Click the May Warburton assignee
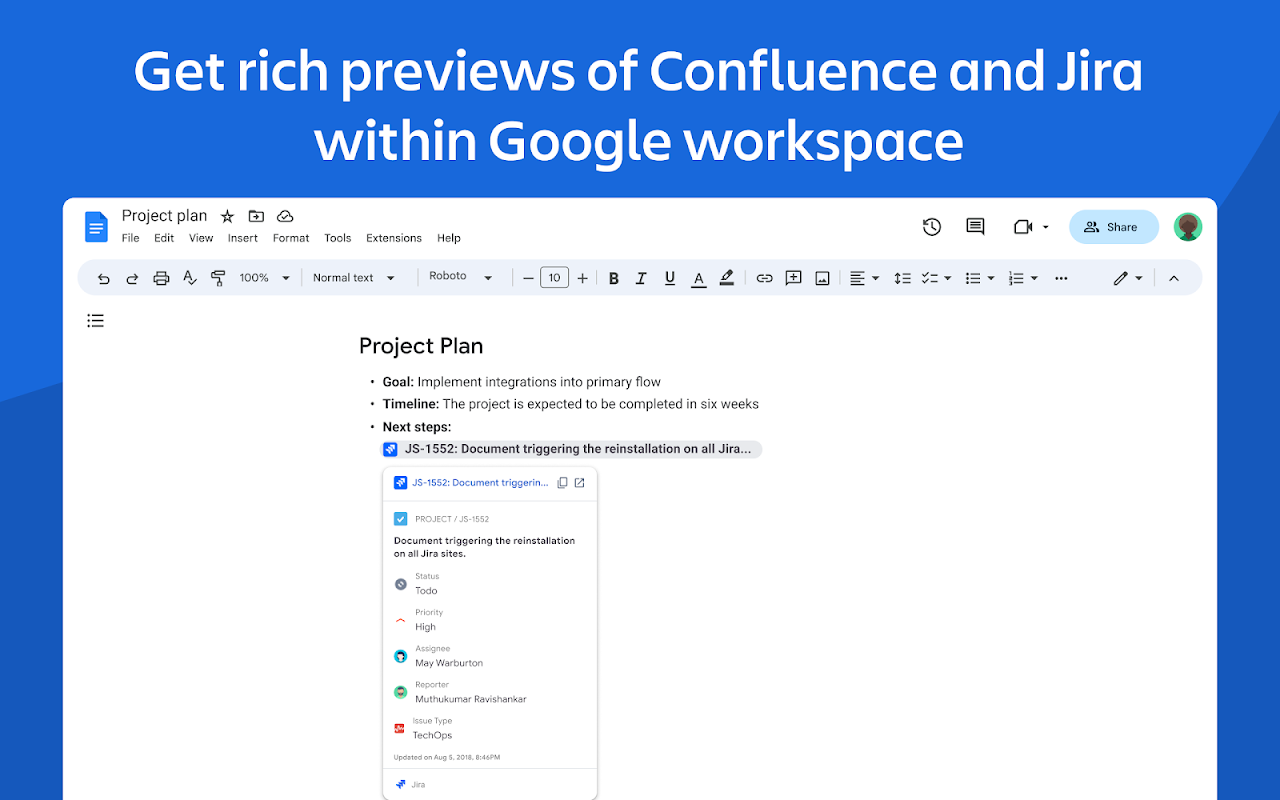 [449, 663]
